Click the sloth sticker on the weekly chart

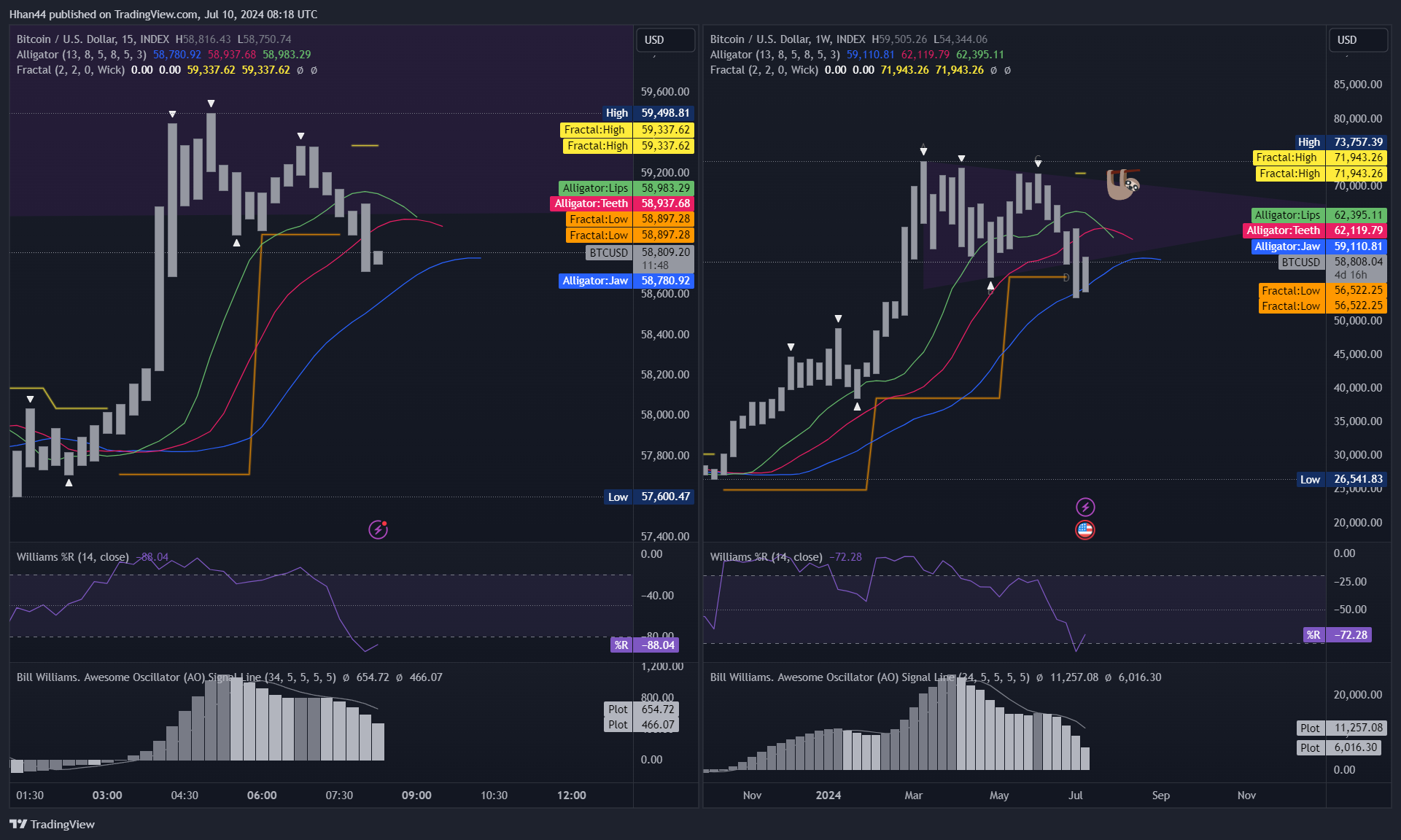(x=1122, y=184)
